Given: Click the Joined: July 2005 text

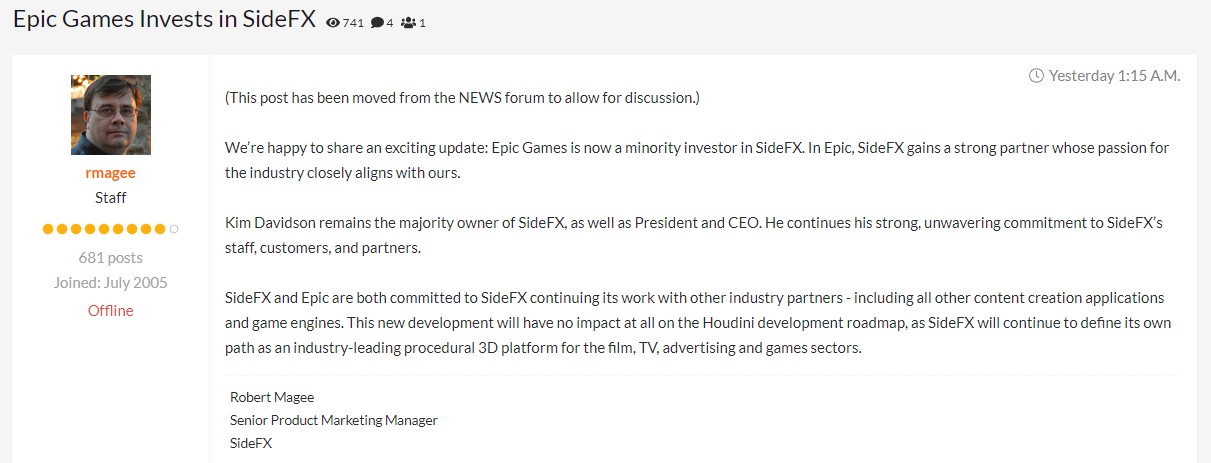Looking at the screenshot, I should coord(111,282).
